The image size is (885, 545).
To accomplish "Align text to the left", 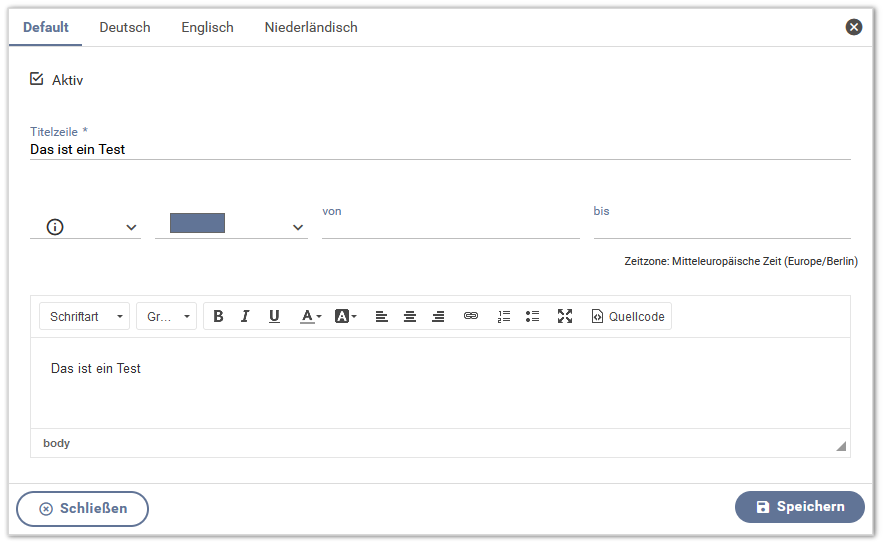I will (x=382, y=316).
